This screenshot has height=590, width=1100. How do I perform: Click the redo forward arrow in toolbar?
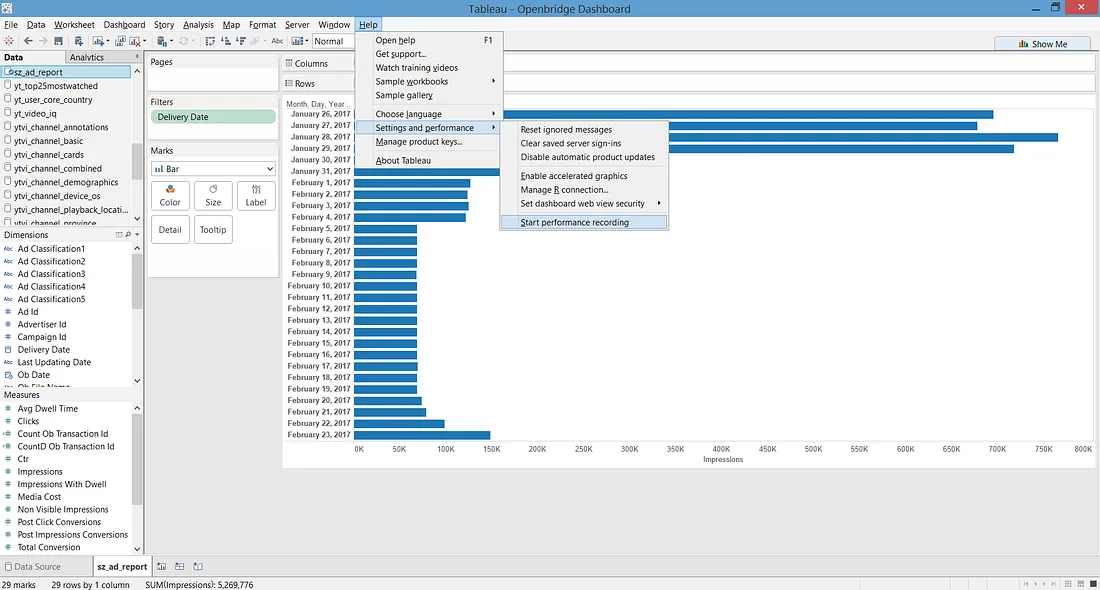pos(43,41)
